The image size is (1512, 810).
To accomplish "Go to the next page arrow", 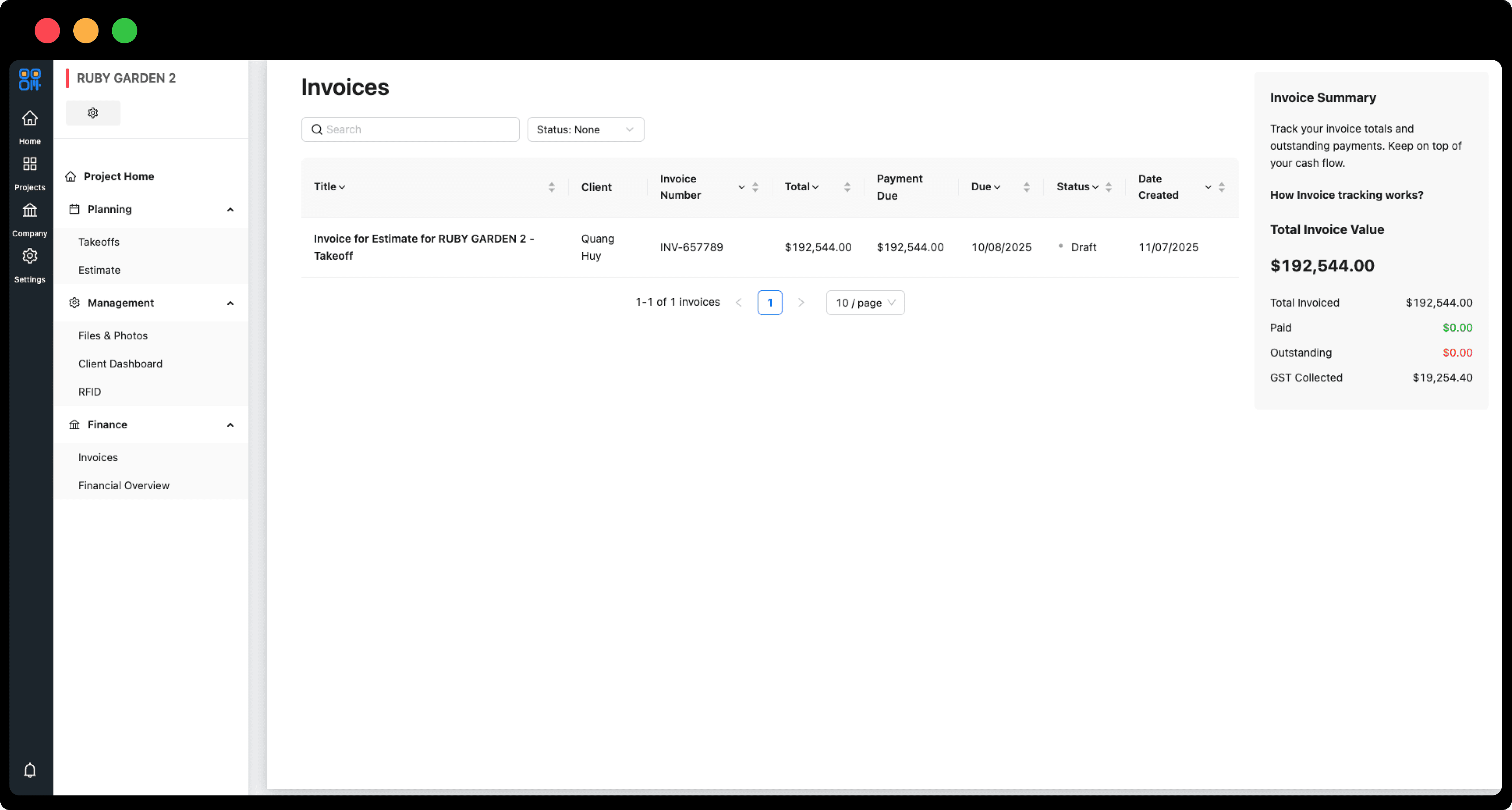I will (x=800, y=303).
